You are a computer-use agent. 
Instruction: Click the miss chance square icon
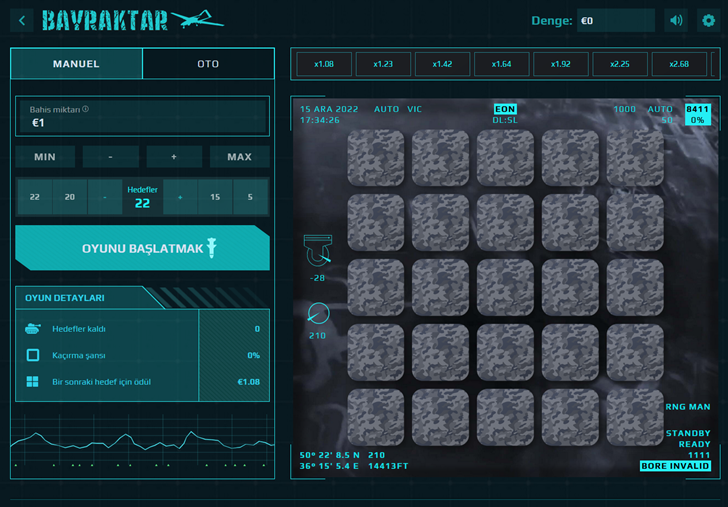[32, 355]
